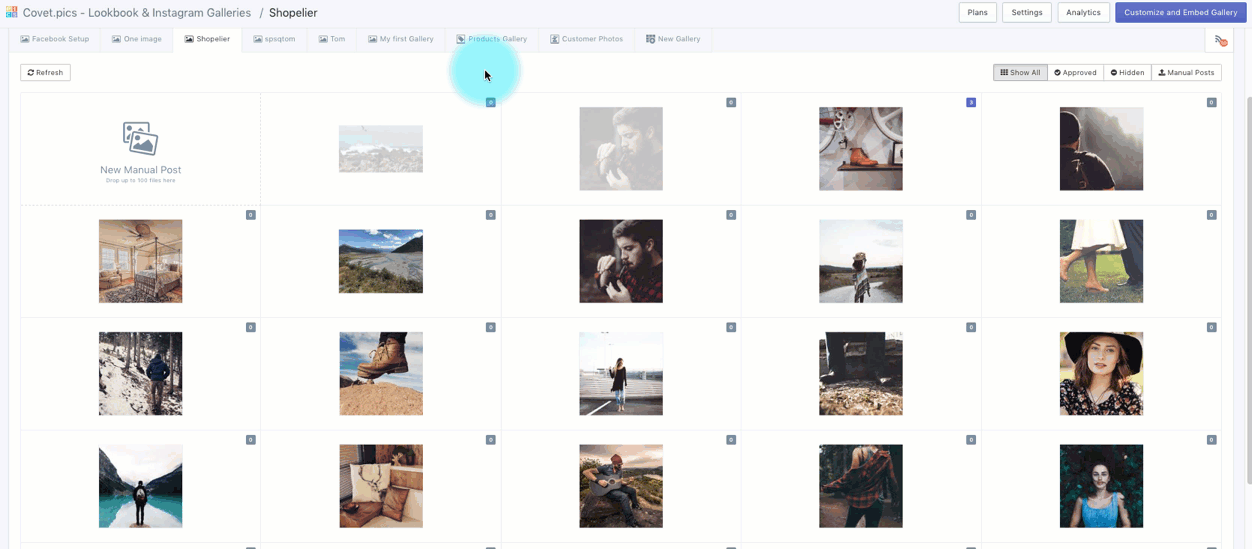Click the count badge on the bedroom photo
Image resolution: width=1252 pixels, height=549 pixels.
(x=251, y=215)
